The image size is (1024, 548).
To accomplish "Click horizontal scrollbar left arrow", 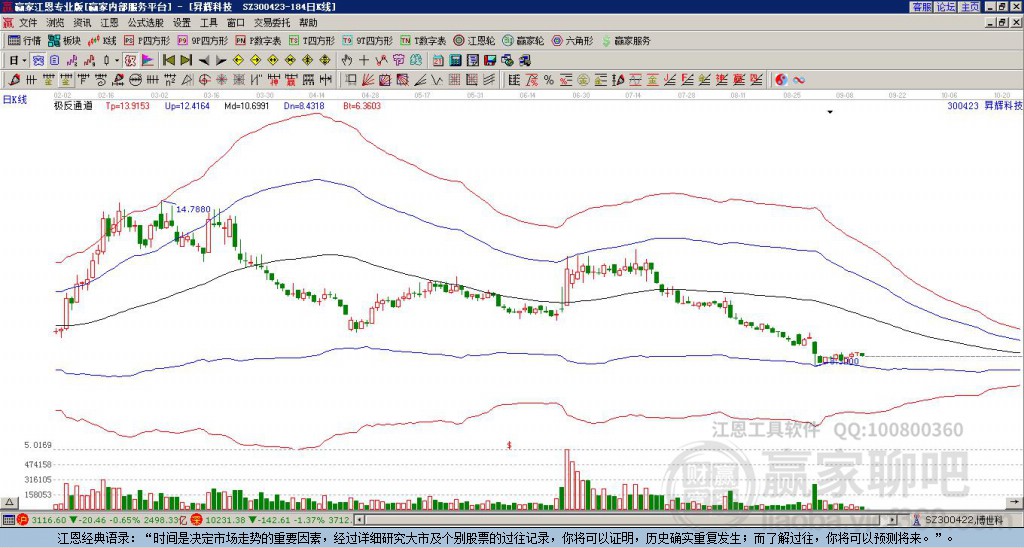I will tap(359, 520).
